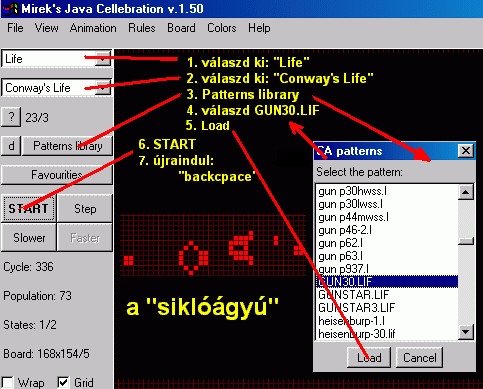Open the Animation menu
This screenshot has width=483, height=389.
point(93,28)
